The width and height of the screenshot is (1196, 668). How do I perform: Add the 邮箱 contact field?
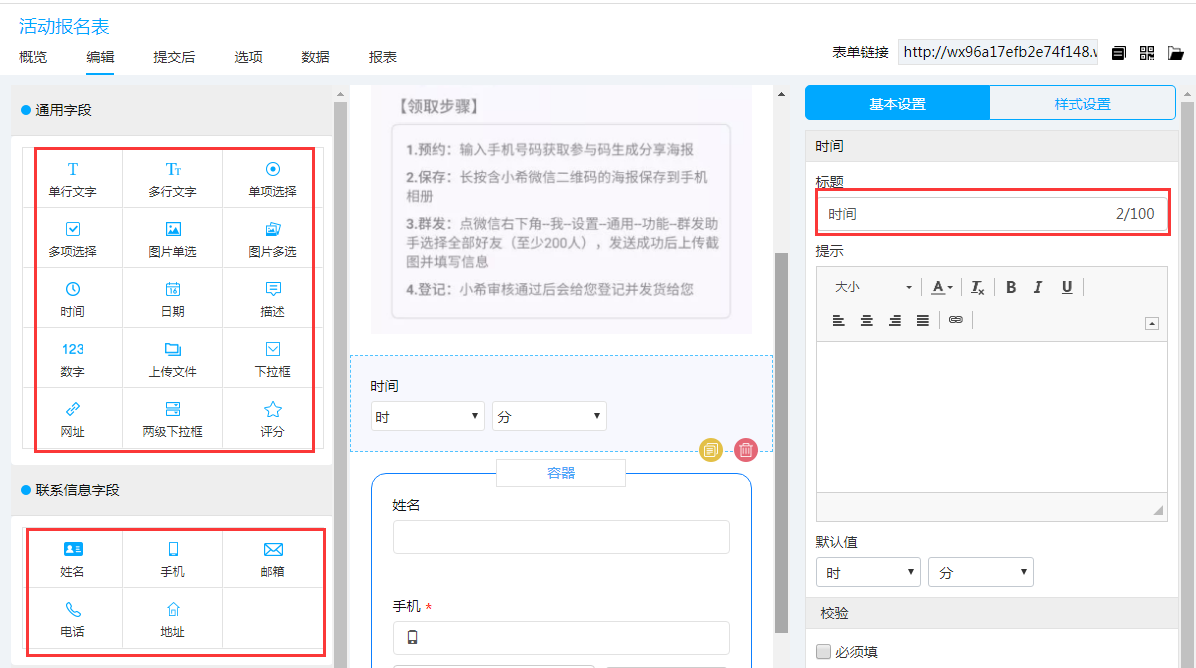click(x=272, y=559)
